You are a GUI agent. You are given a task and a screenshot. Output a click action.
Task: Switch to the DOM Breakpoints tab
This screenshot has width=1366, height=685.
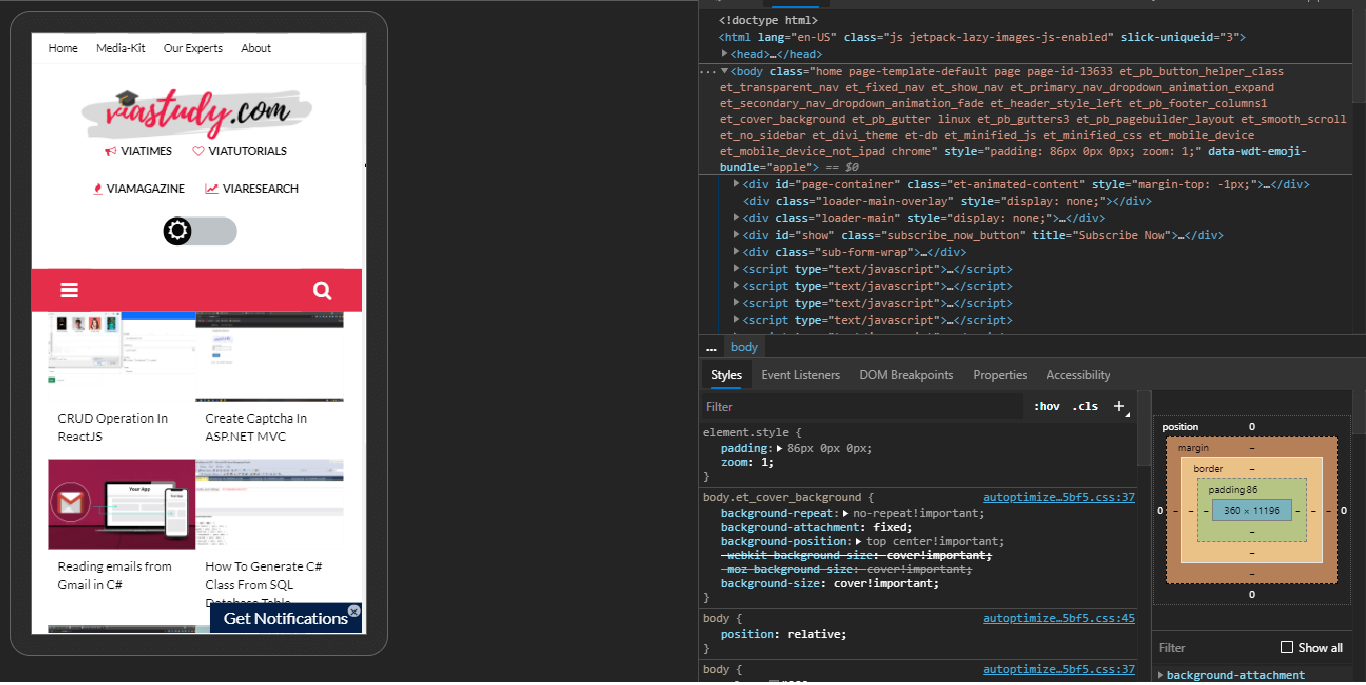906,375
